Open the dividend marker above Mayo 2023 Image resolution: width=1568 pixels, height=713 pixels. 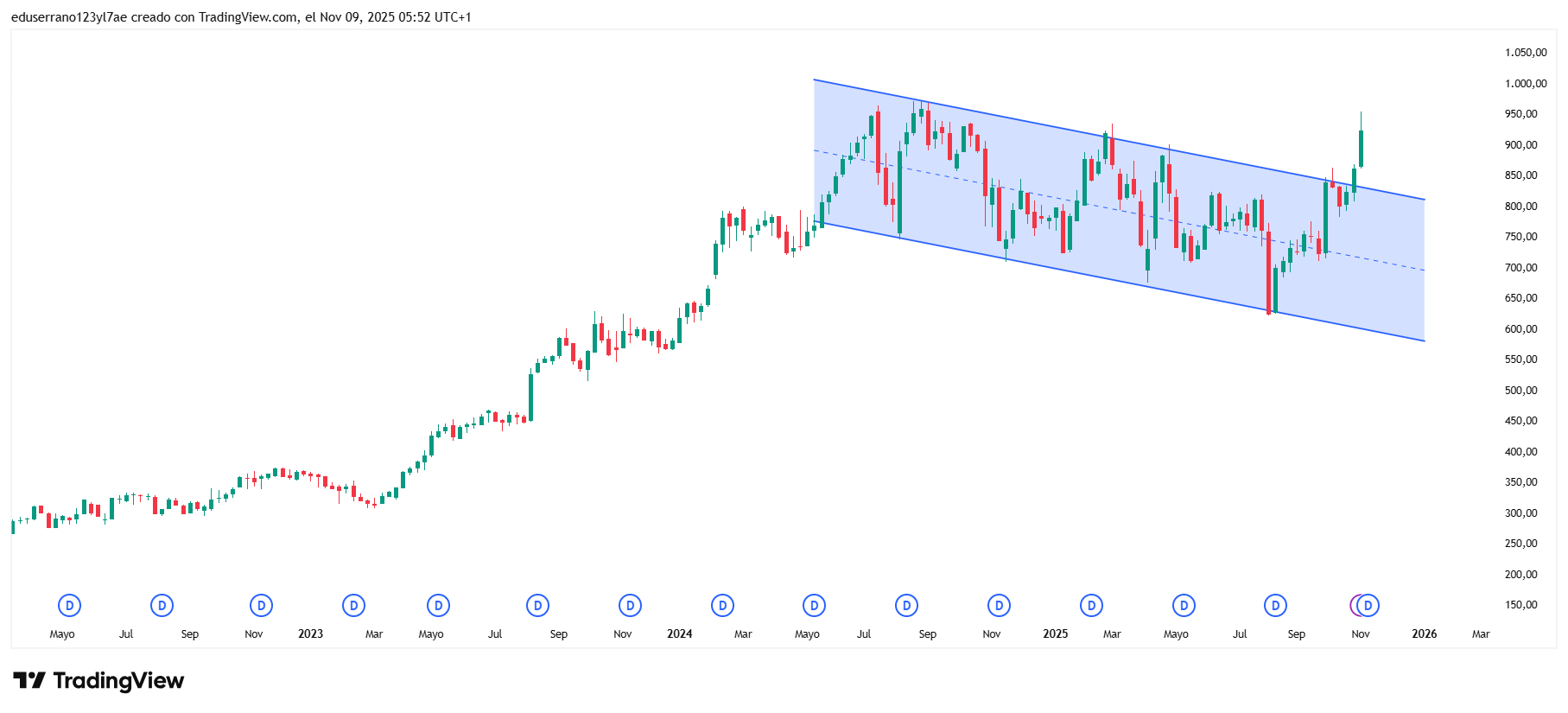coord(438,606)
